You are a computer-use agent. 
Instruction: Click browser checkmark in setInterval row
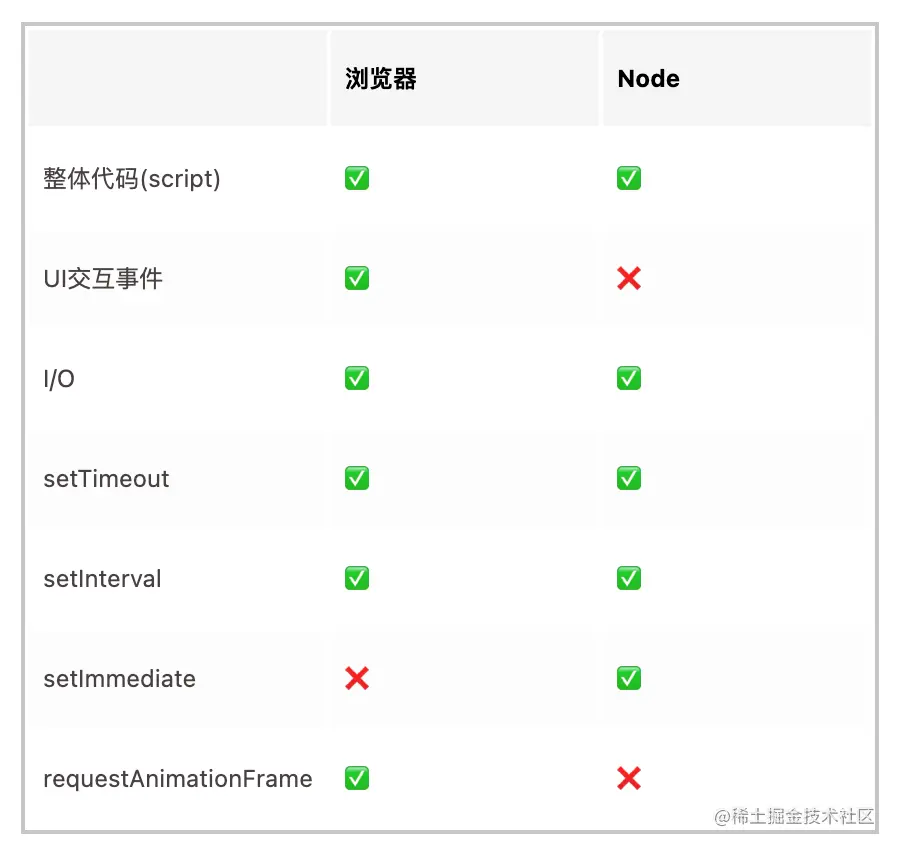pos(357,579)
